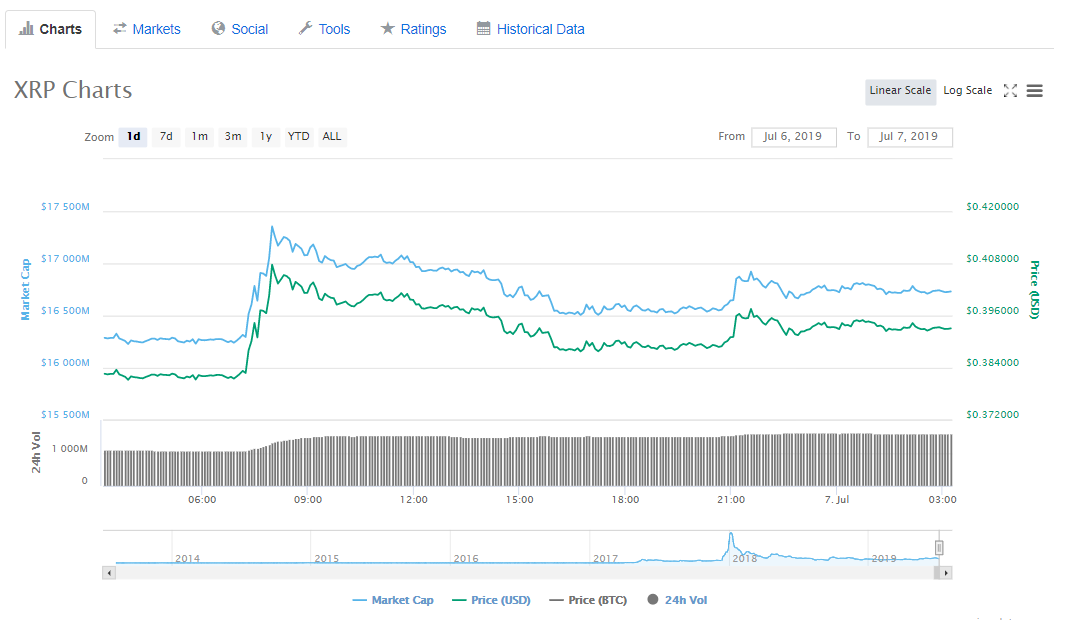1075x620 pixels.
Task: Set zoom to YTD
Action: point(298,136)
